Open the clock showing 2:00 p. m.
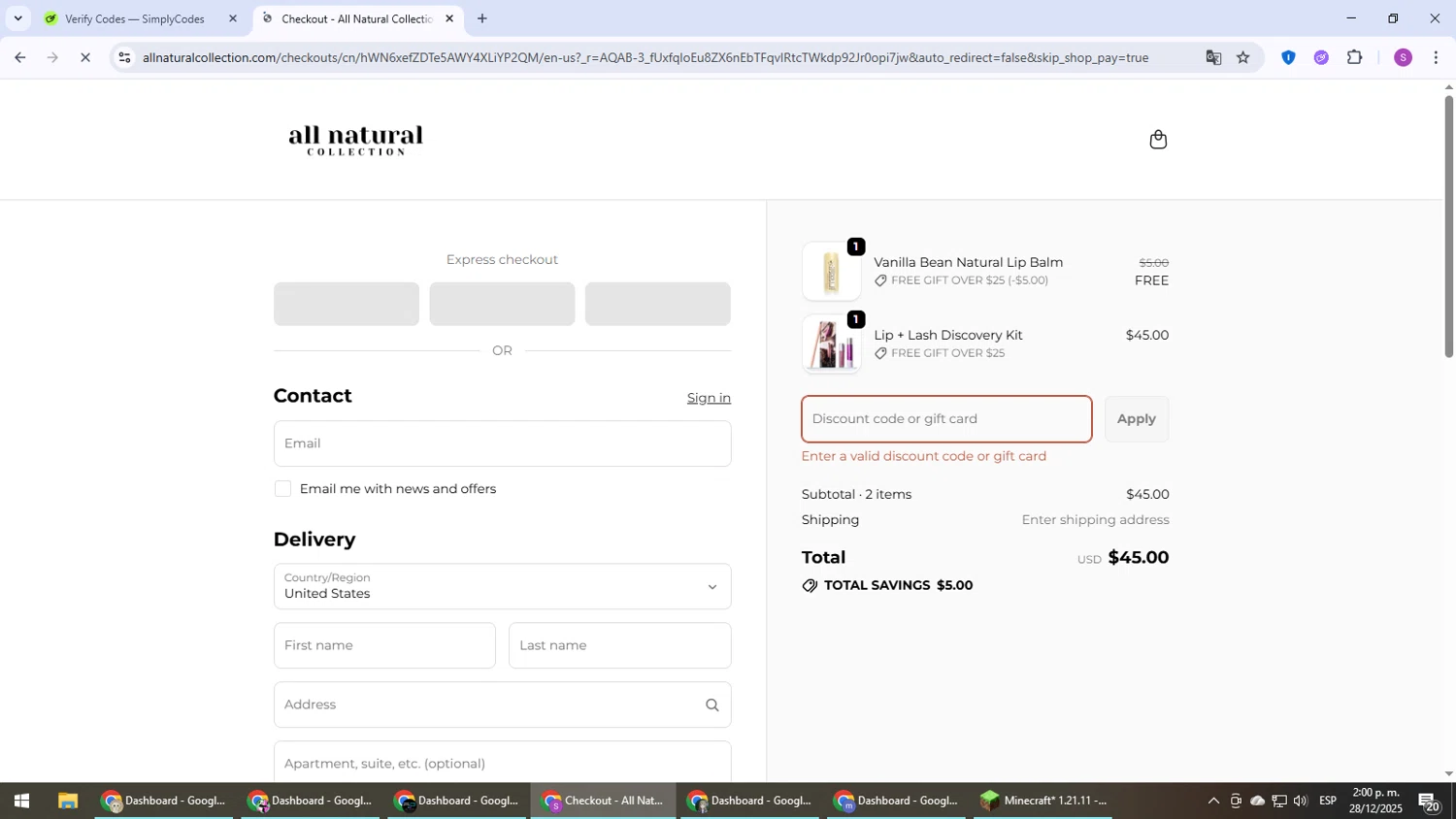This screenshot has height=819, width=1456. [x=1377, y=802]
